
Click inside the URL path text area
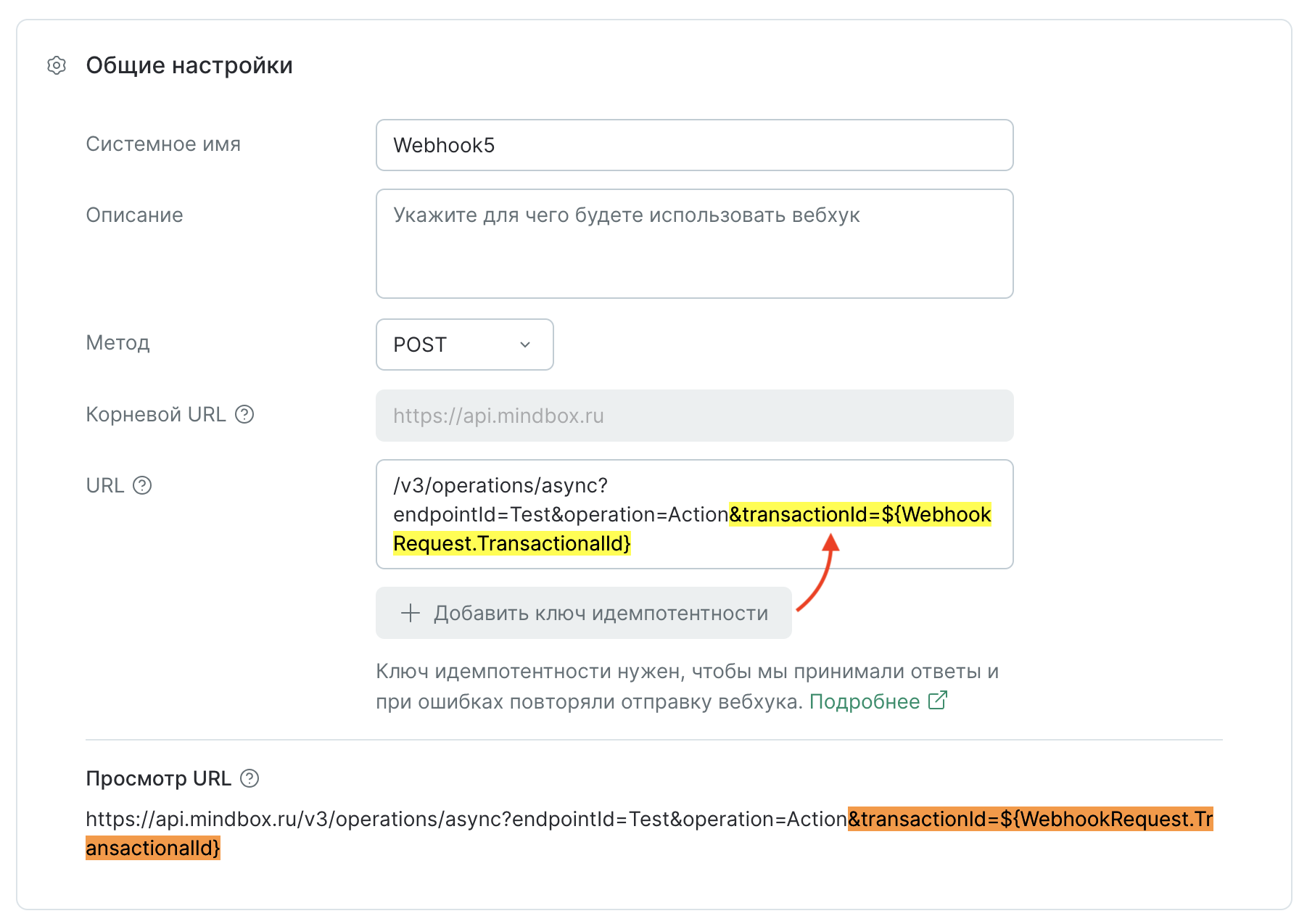[695, 514]
